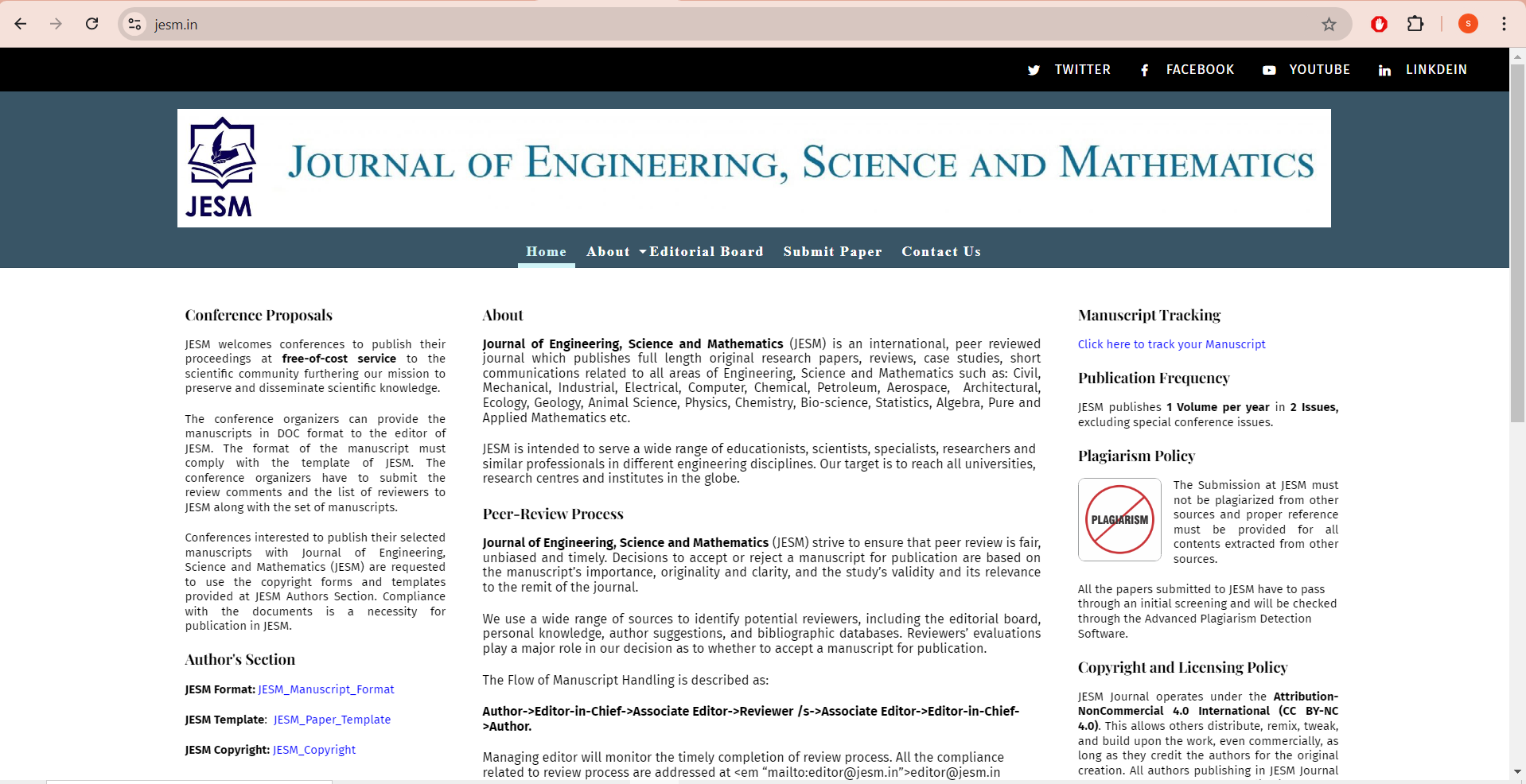Click the browser back arrow

(x=21, y=24)
